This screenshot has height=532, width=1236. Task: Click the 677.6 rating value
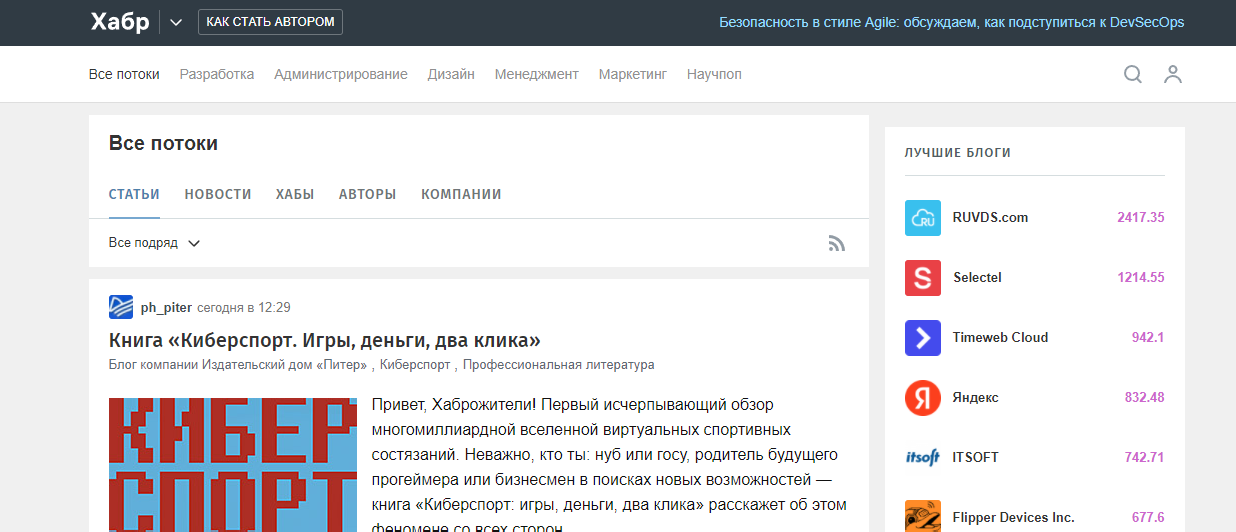coord(1148,517)
